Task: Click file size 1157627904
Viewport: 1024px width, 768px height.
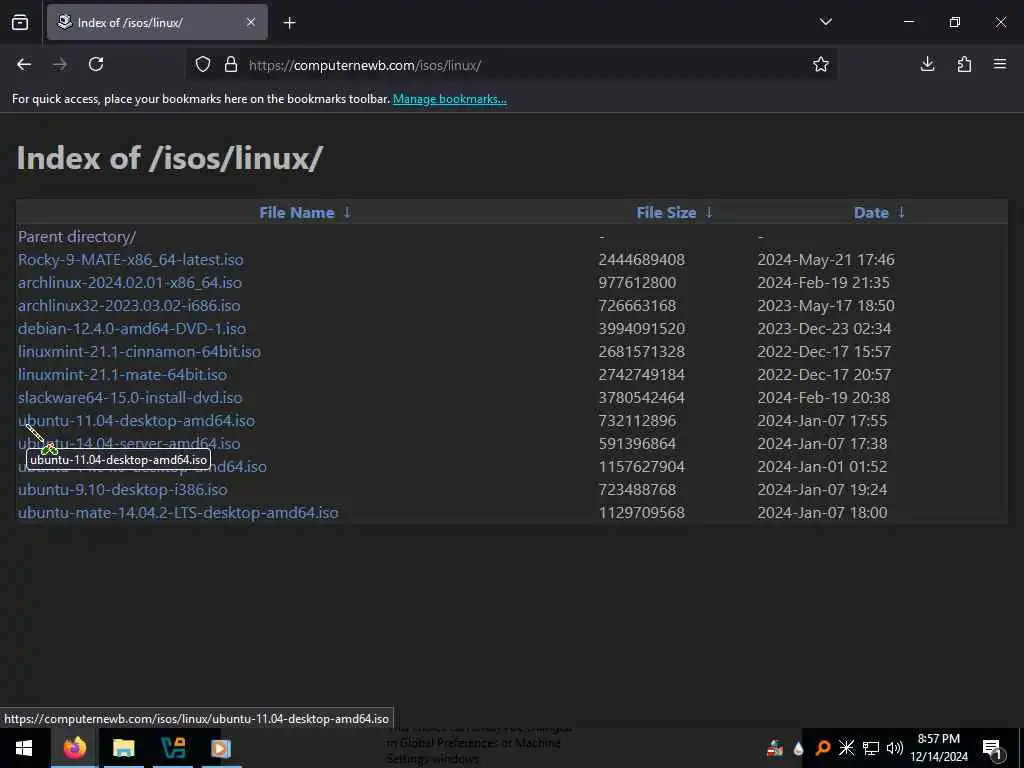Action: click(x=642, y=466)
